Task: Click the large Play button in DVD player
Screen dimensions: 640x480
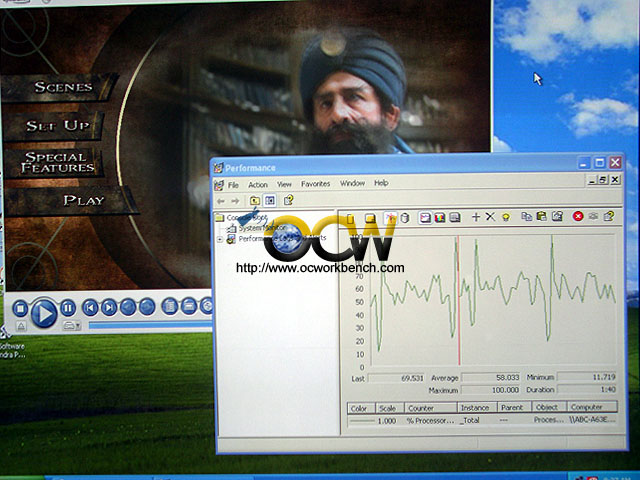Action: click(x=44, y=313)
